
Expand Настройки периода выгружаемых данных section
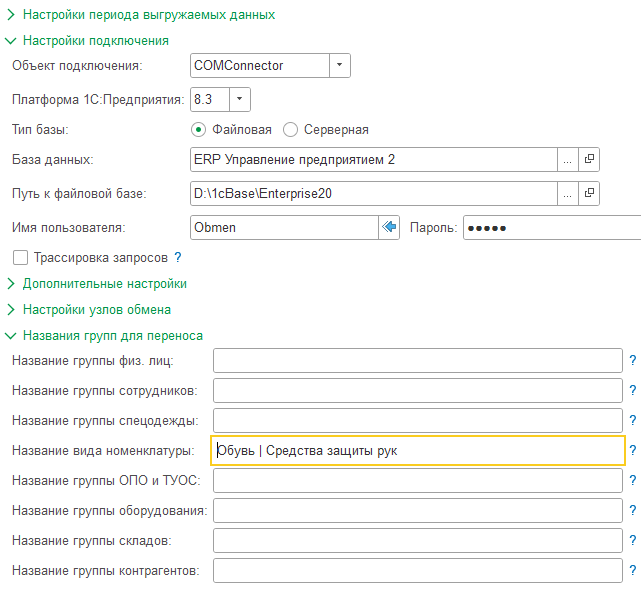11,15
